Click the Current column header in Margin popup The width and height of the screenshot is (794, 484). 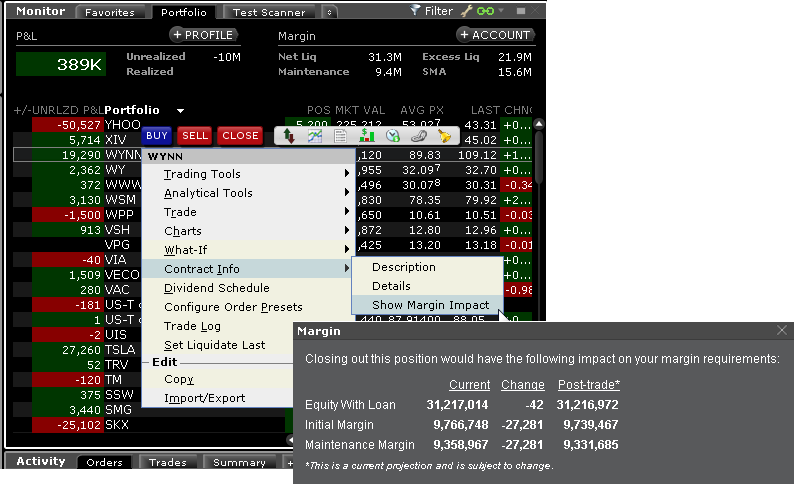pyautogui.click(x=469, y=385)
